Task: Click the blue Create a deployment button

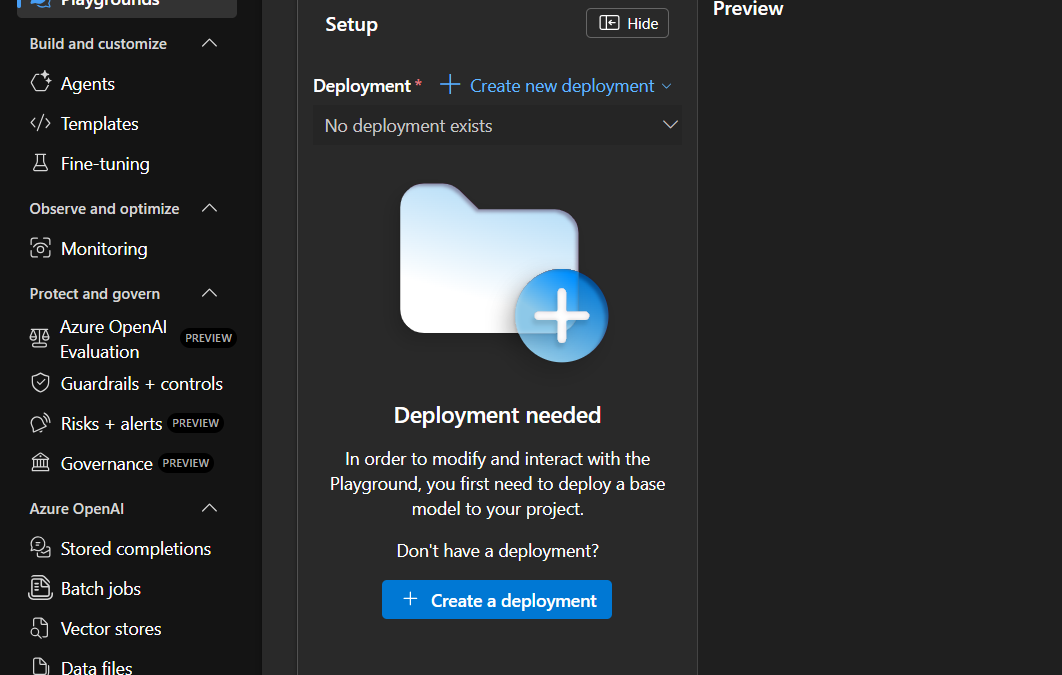Action: click(496, 599)
